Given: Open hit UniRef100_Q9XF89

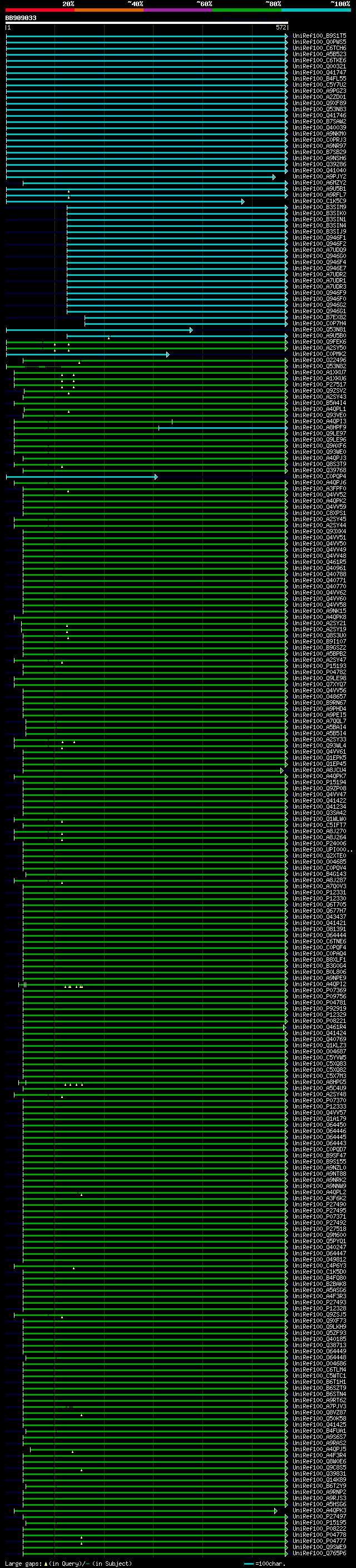Looking at the screenshot, I should (x=319, y=103).
